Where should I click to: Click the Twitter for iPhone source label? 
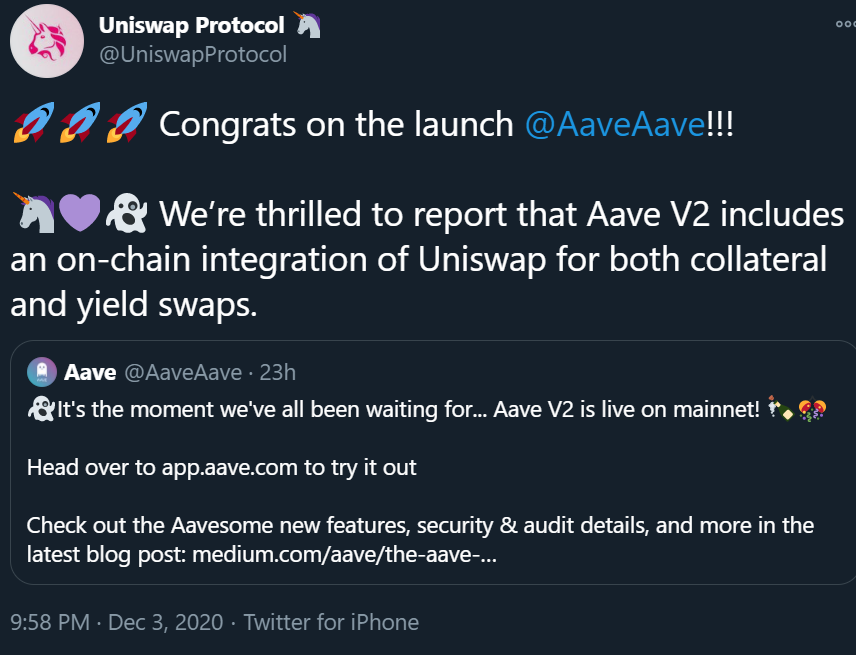(331, 622)
